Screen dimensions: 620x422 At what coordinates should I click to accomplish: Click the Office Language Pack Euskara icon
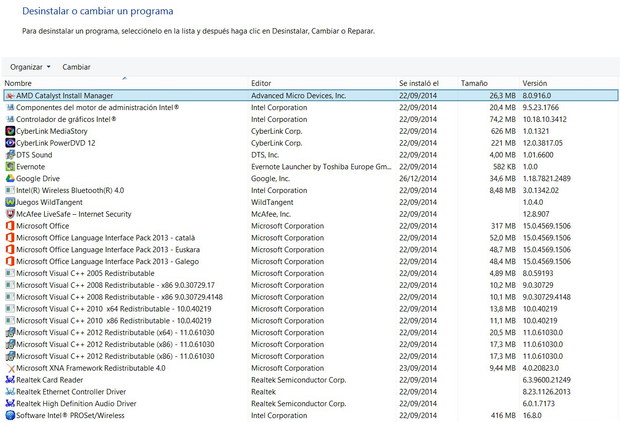tap(10, 250)
